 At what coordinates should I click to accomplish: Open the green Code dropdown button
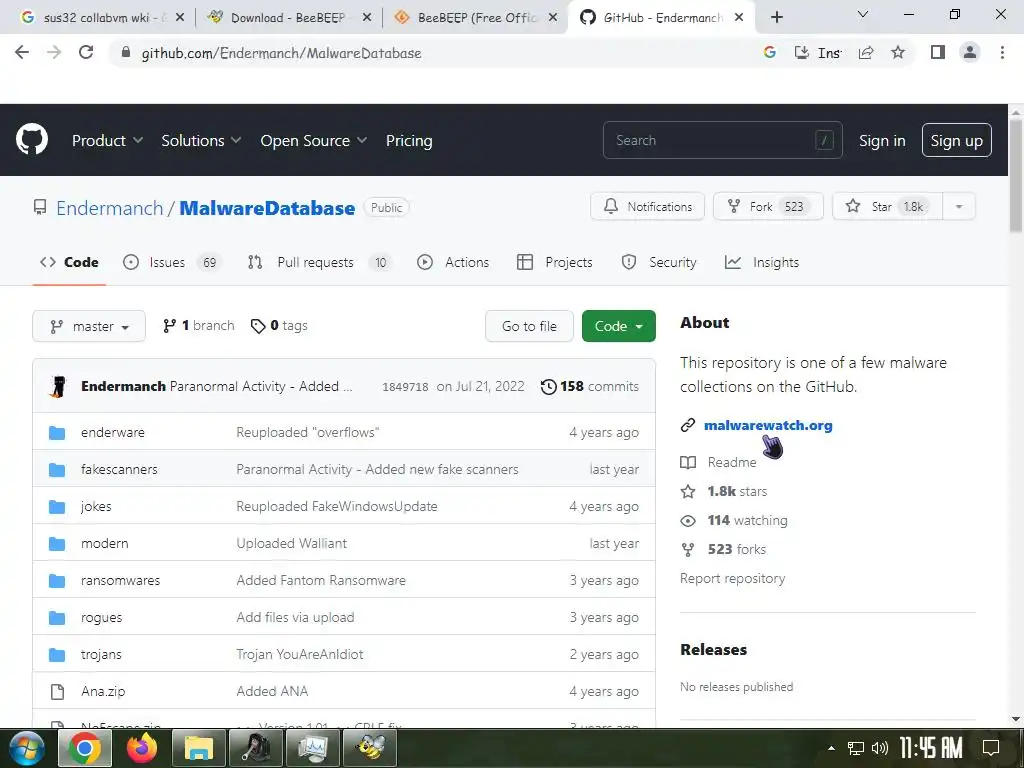[x=618, y=326]
